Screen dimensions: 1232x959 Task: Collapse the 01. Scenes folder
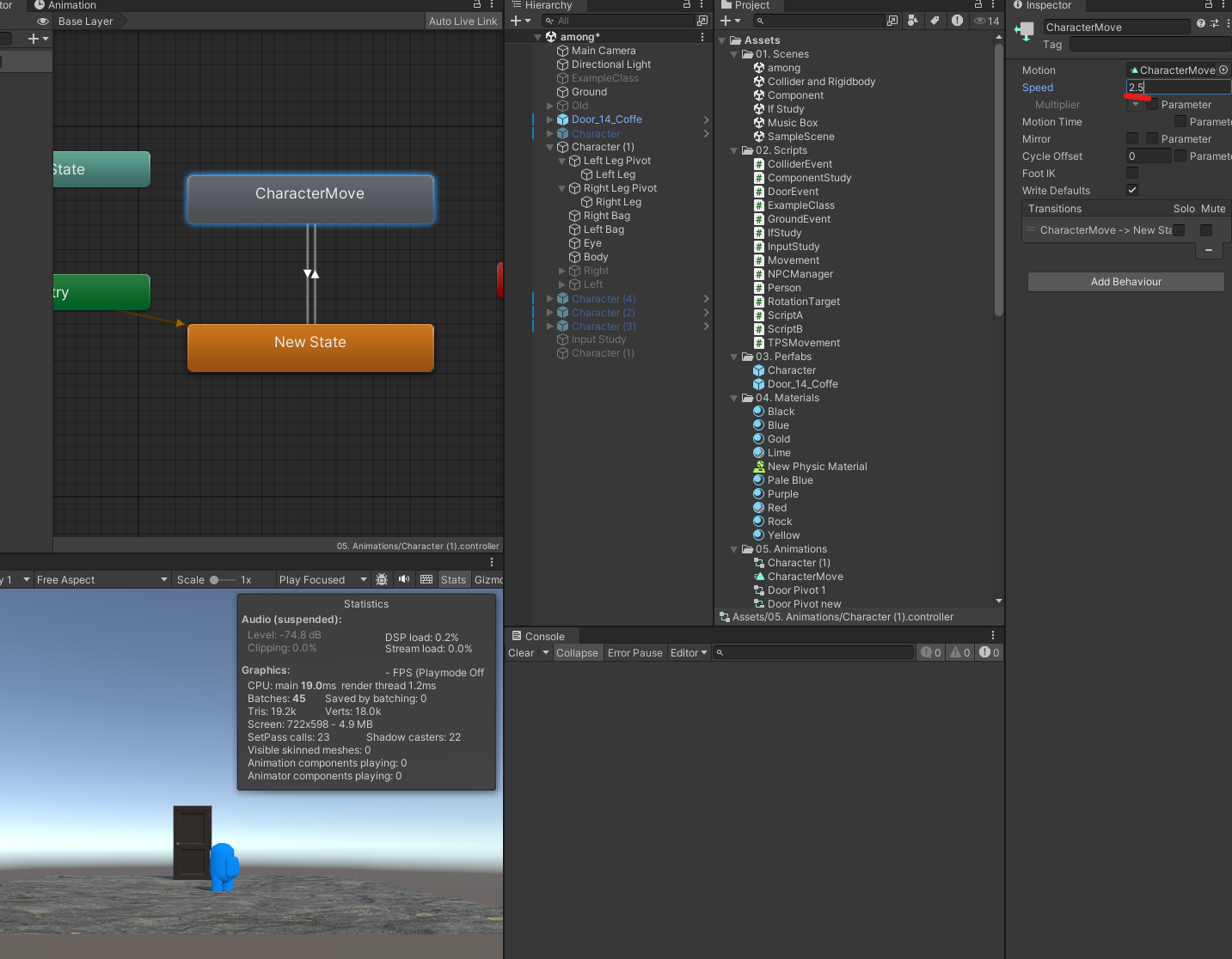pos(734,54)
